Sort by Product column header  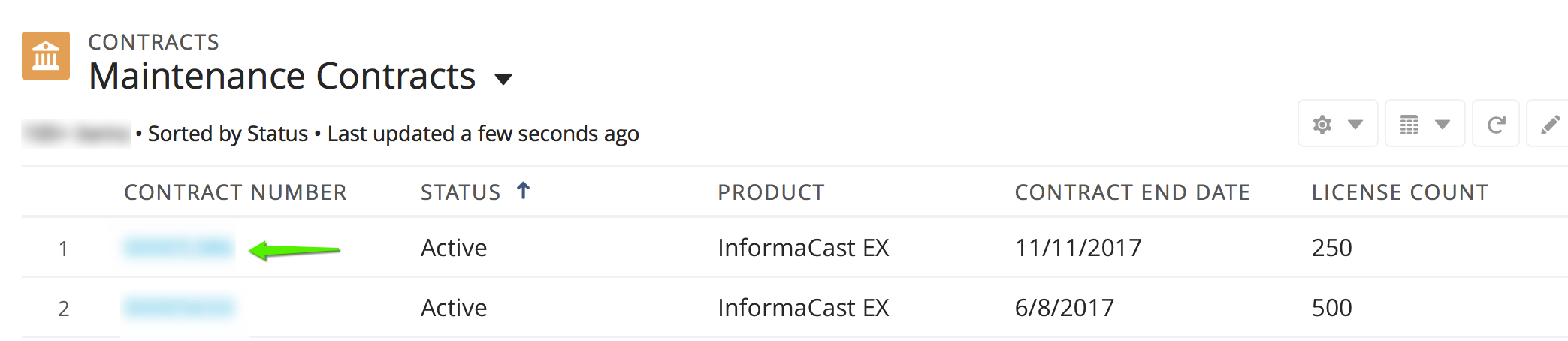tap(771, 193)
